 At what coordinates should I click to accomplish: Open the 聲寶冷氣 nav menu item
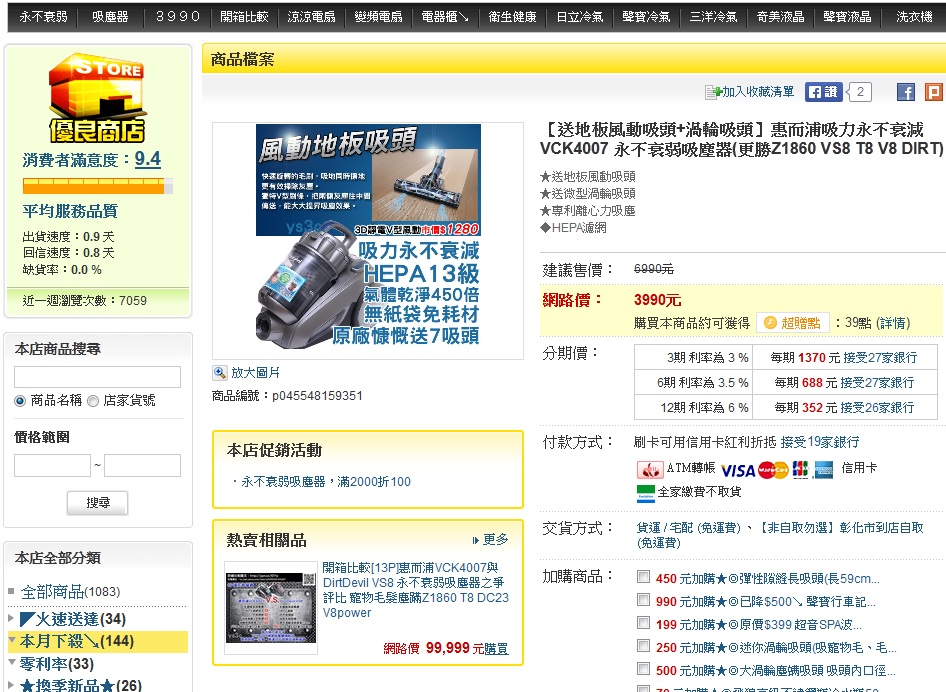(646, 17)
